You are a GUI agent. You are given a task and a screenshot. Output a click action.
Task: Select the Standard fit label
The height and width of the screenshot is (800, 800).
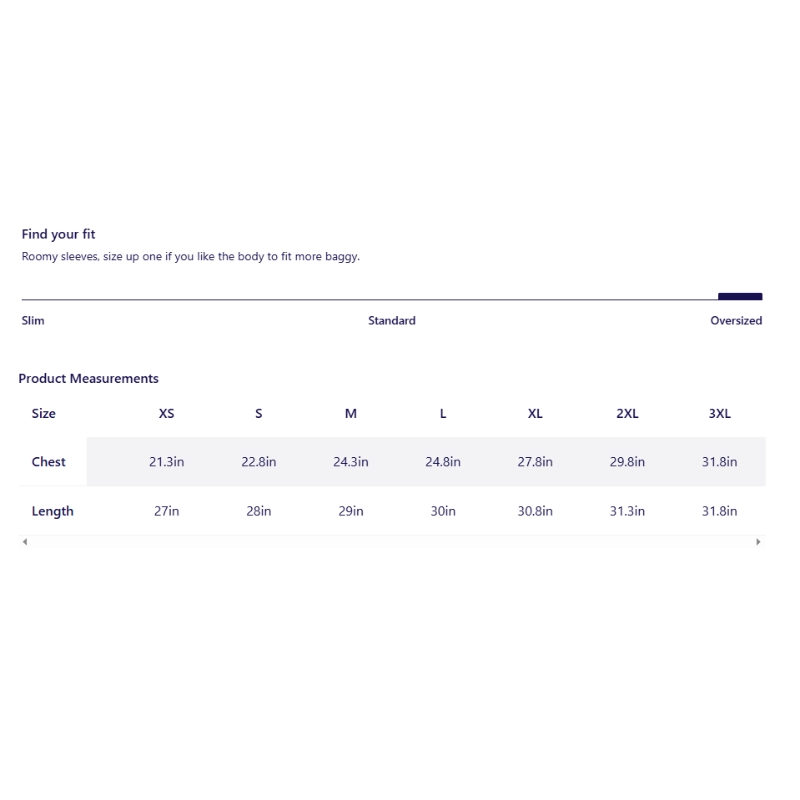391,321
